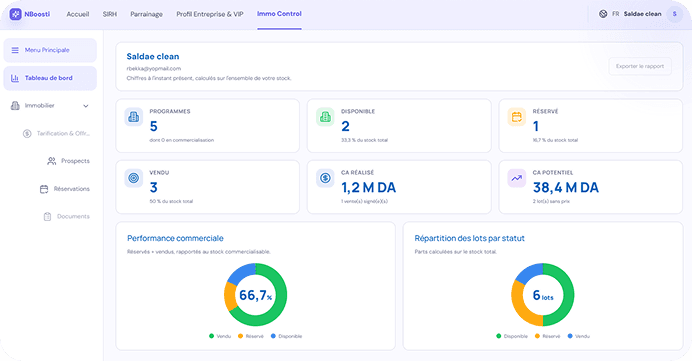Expand the Immobilier chevron
692x361 pixels.
(86, 106)
